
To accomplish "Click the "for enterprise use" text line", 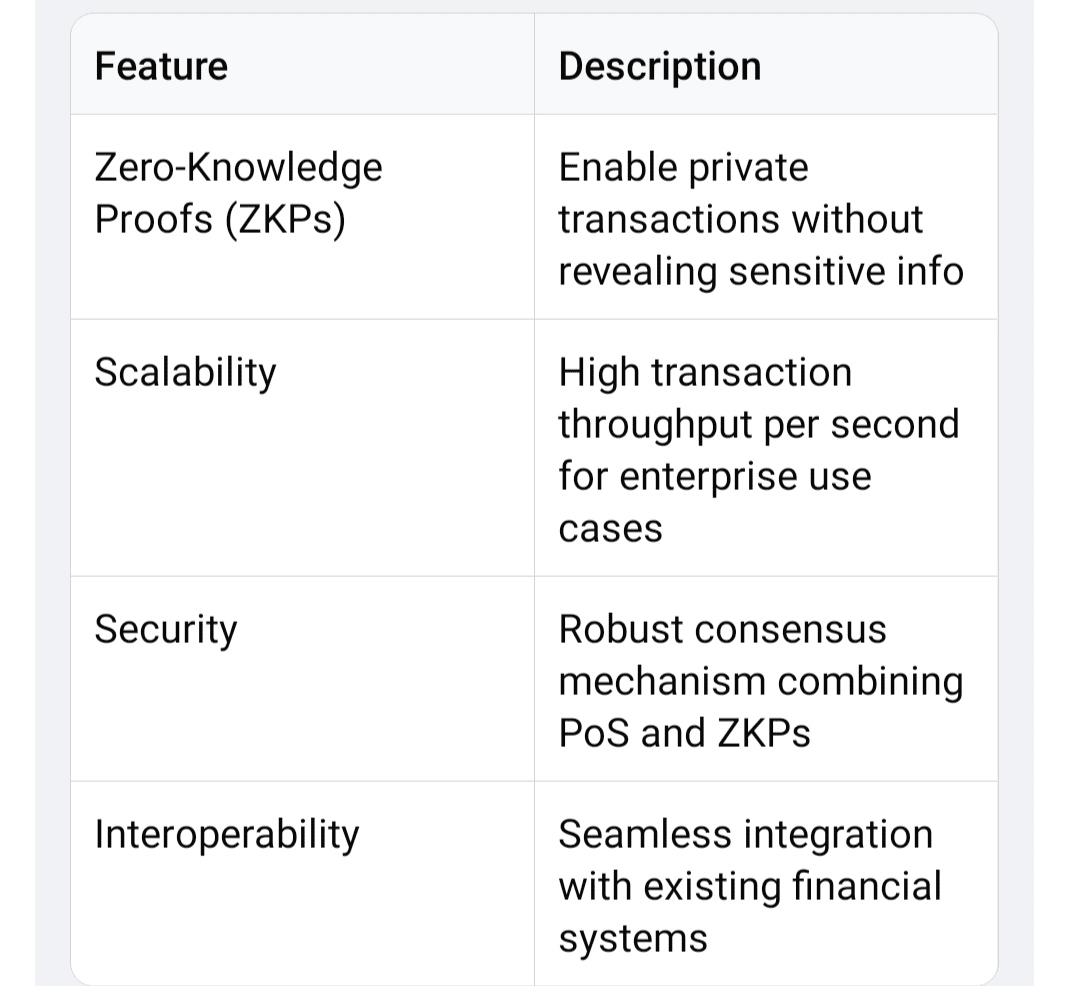I will (714, 476).
